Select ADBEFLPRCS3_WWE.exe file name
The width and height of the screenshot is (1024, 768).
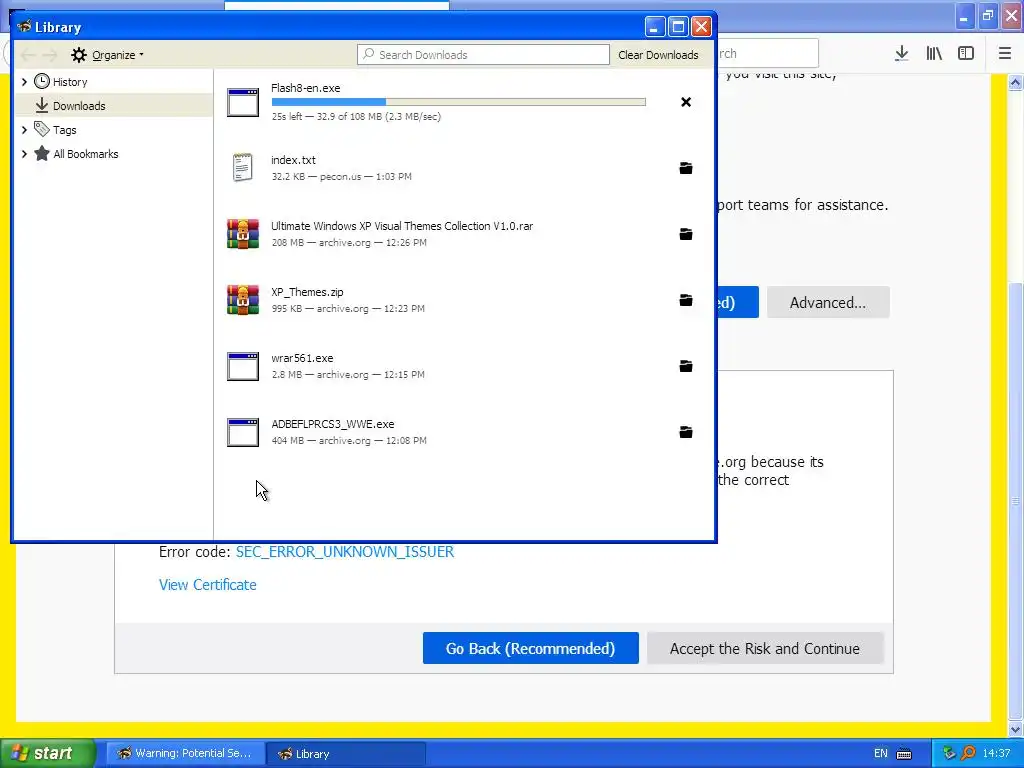pos(332,424)
